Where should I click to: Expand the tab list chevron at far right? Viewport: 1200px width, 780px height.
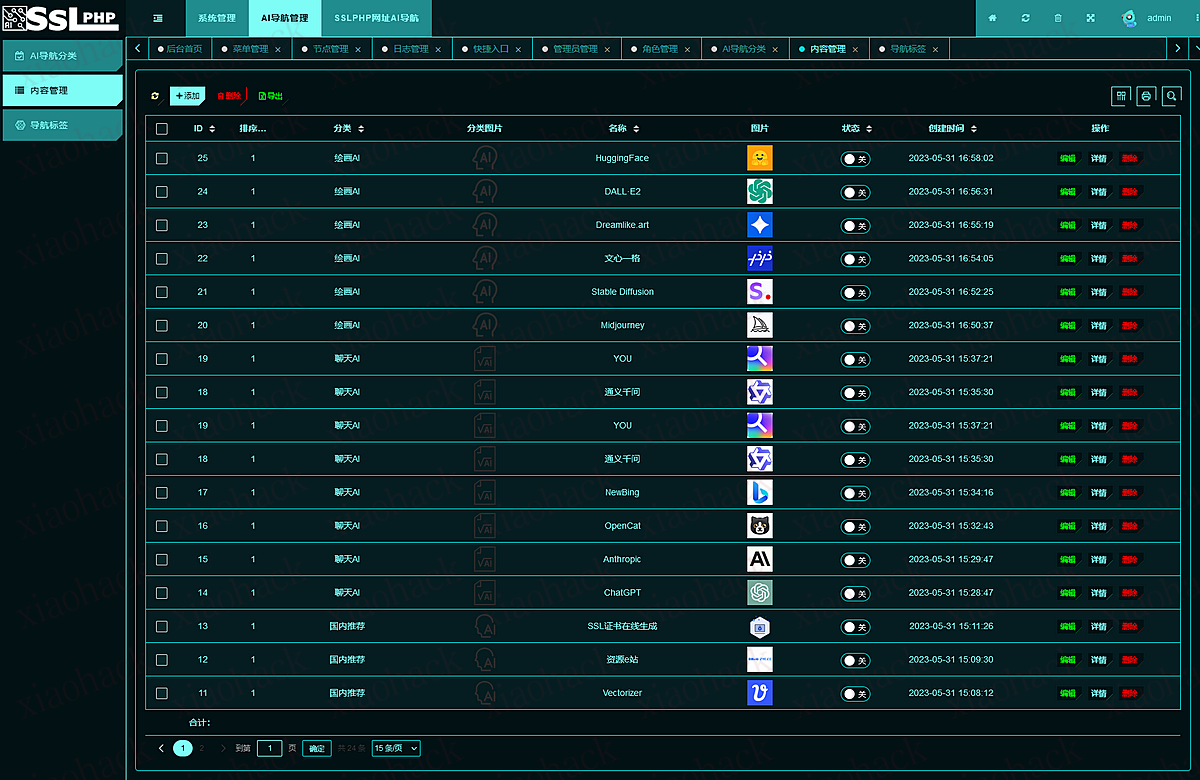click(1178, 48)
